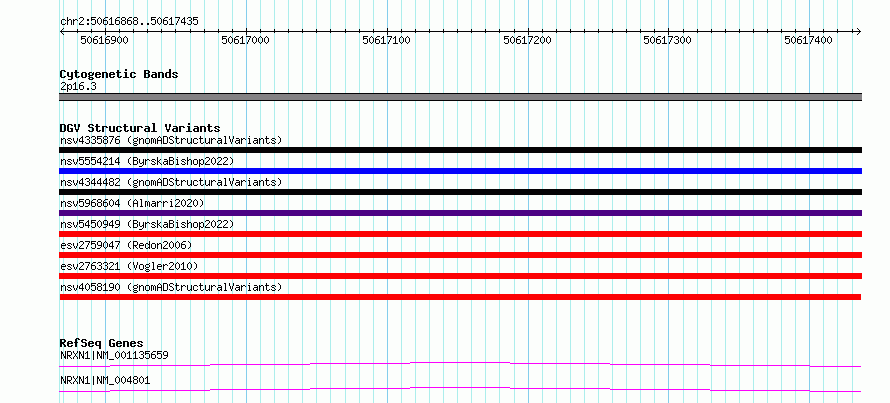Select the NRXN1|NM_001135659 transcript label
890x403 pixels.
pyautogui.click(x=114, y=356)
